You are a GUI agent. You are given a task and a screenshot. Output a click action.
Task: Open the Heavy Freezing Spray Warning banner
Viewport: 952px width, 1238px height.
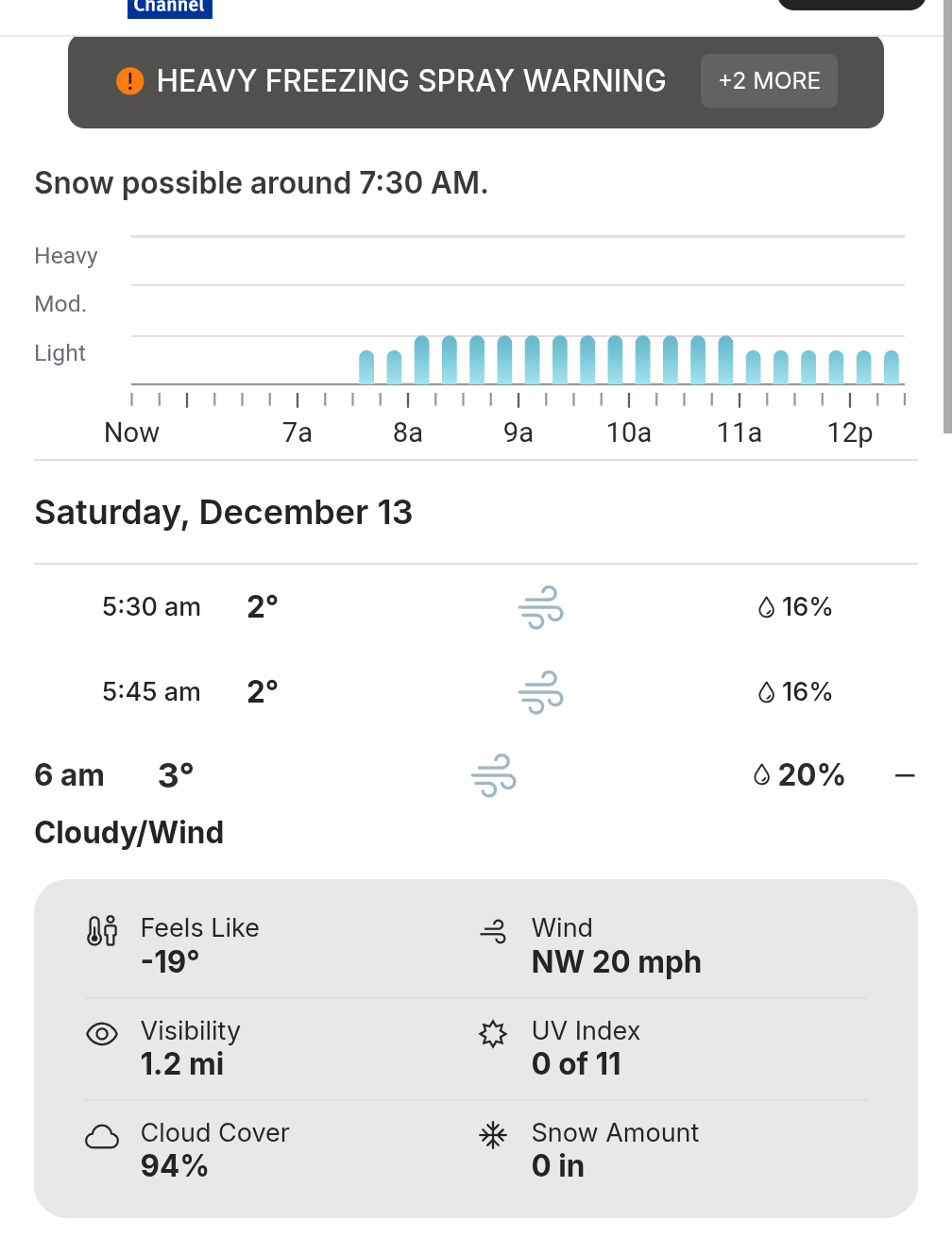click(411, 81)
